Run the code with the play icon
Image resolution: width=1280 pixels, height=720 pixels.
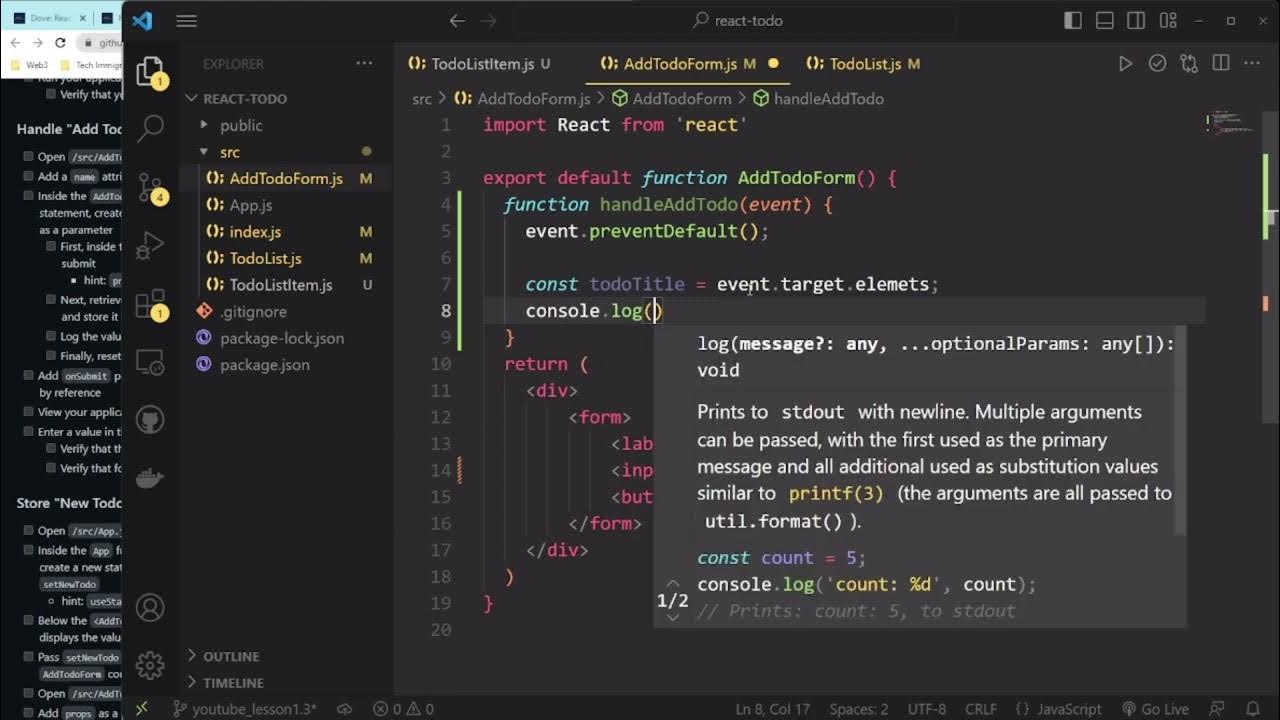(x=1125, y=64)
